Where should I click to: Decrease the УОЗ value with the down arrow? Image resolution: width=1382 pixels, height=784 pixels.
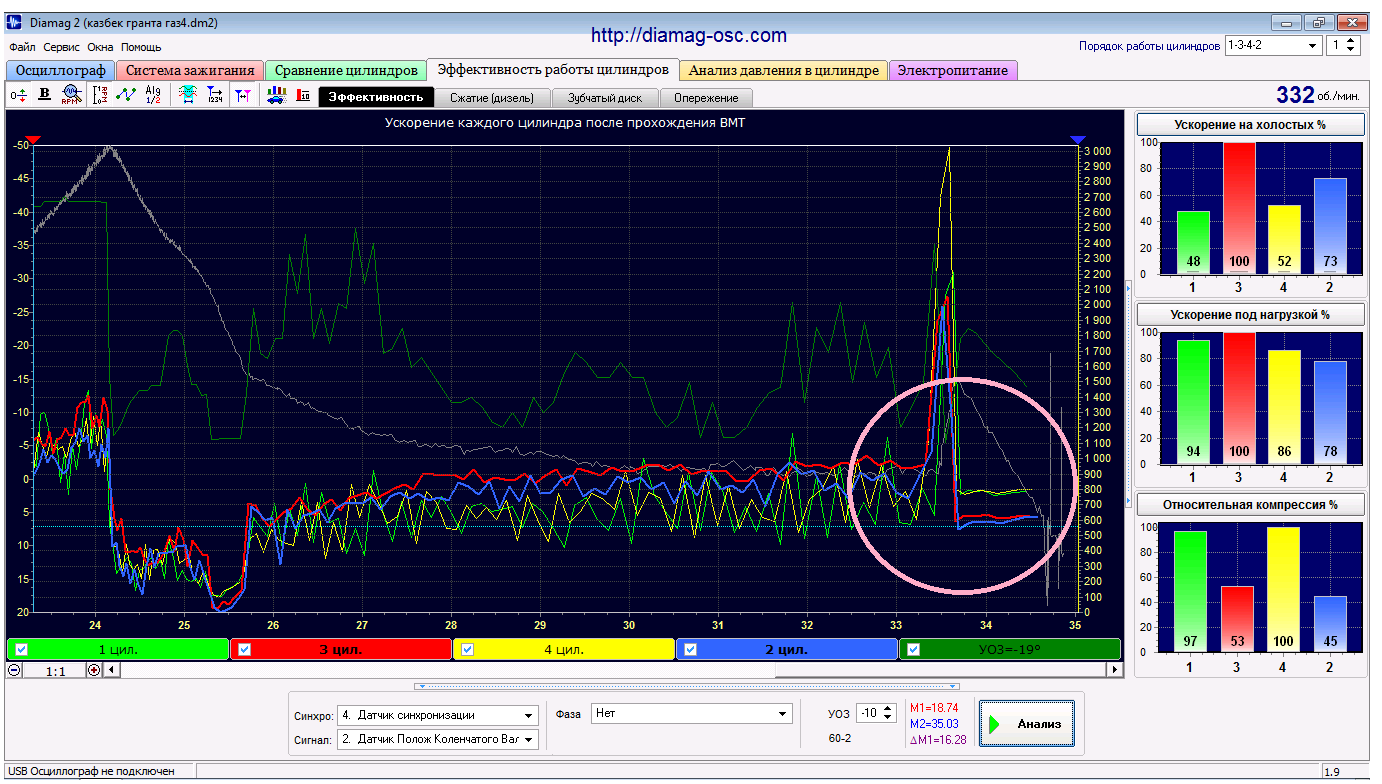point(887,718)
